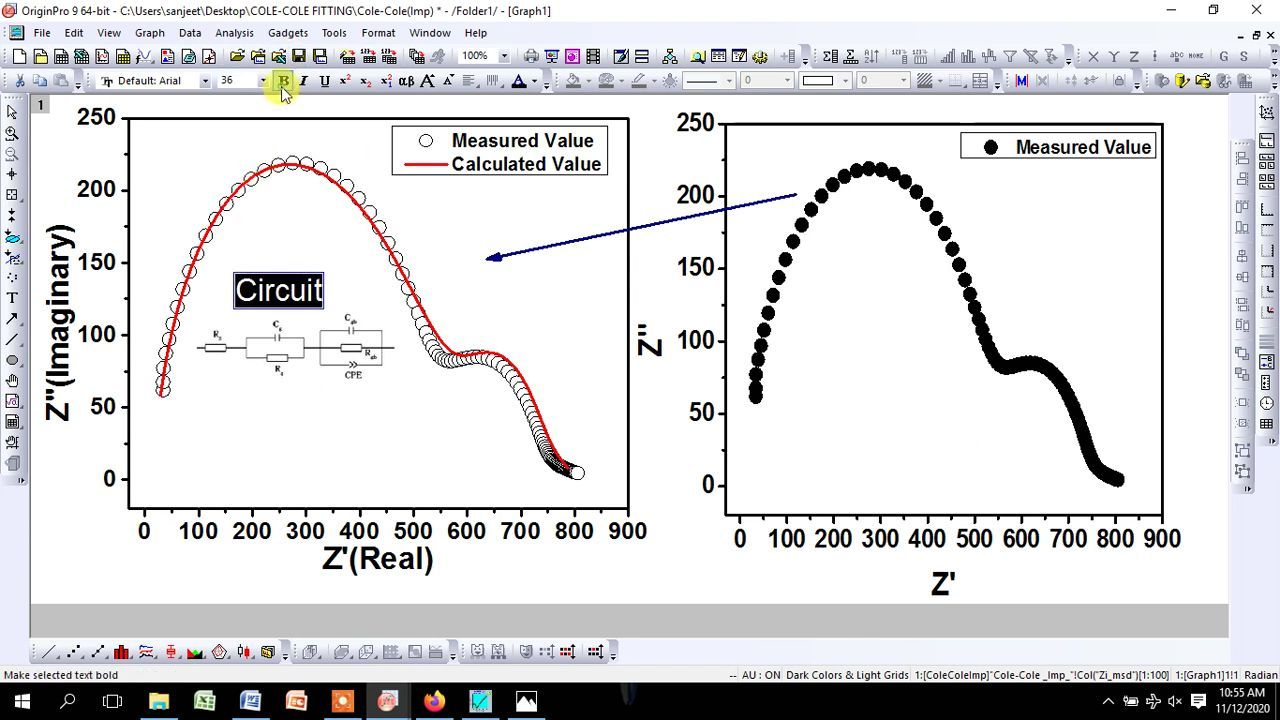Open the line style dropdown
The height and width of the screenshot is (720, 1280).
pyautogui.click(x=709, y=81)
